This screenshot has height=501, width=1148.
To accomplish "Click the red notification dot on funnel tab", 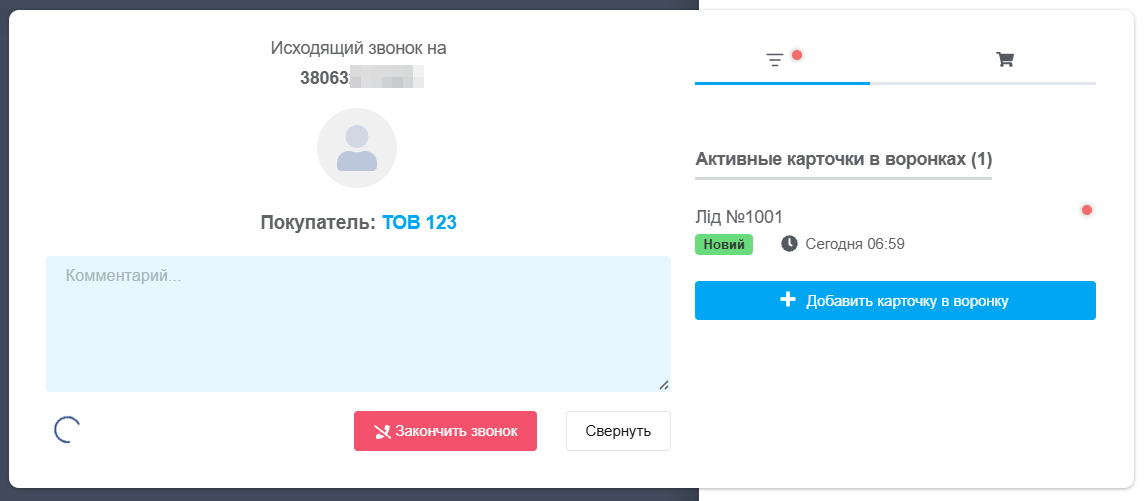I will pyautogui.click(x=797, y=55).
